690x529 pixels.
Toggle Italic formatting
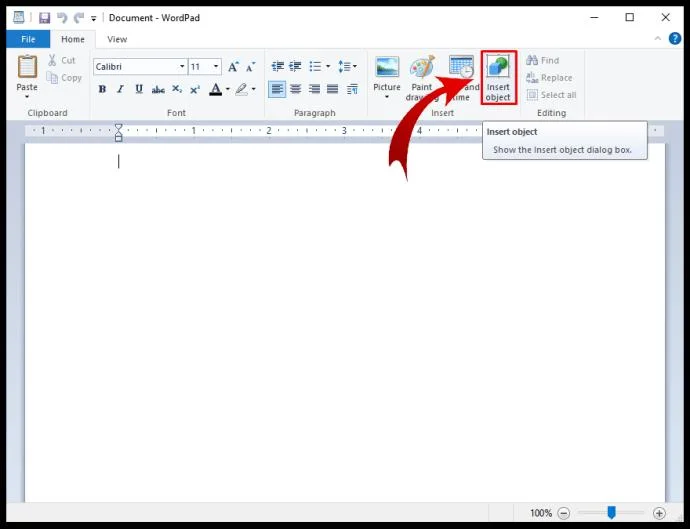120,89
